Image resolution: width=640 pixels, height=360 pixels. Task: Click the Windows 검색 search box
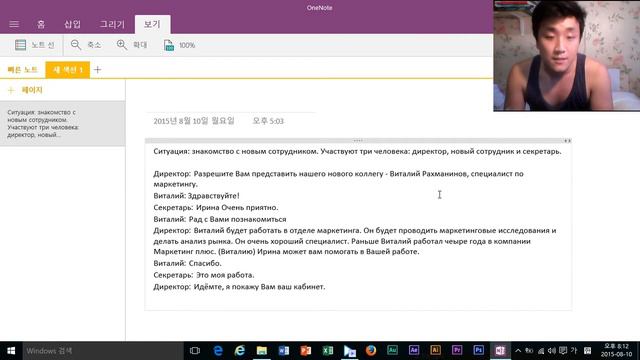tap(103, 351)
